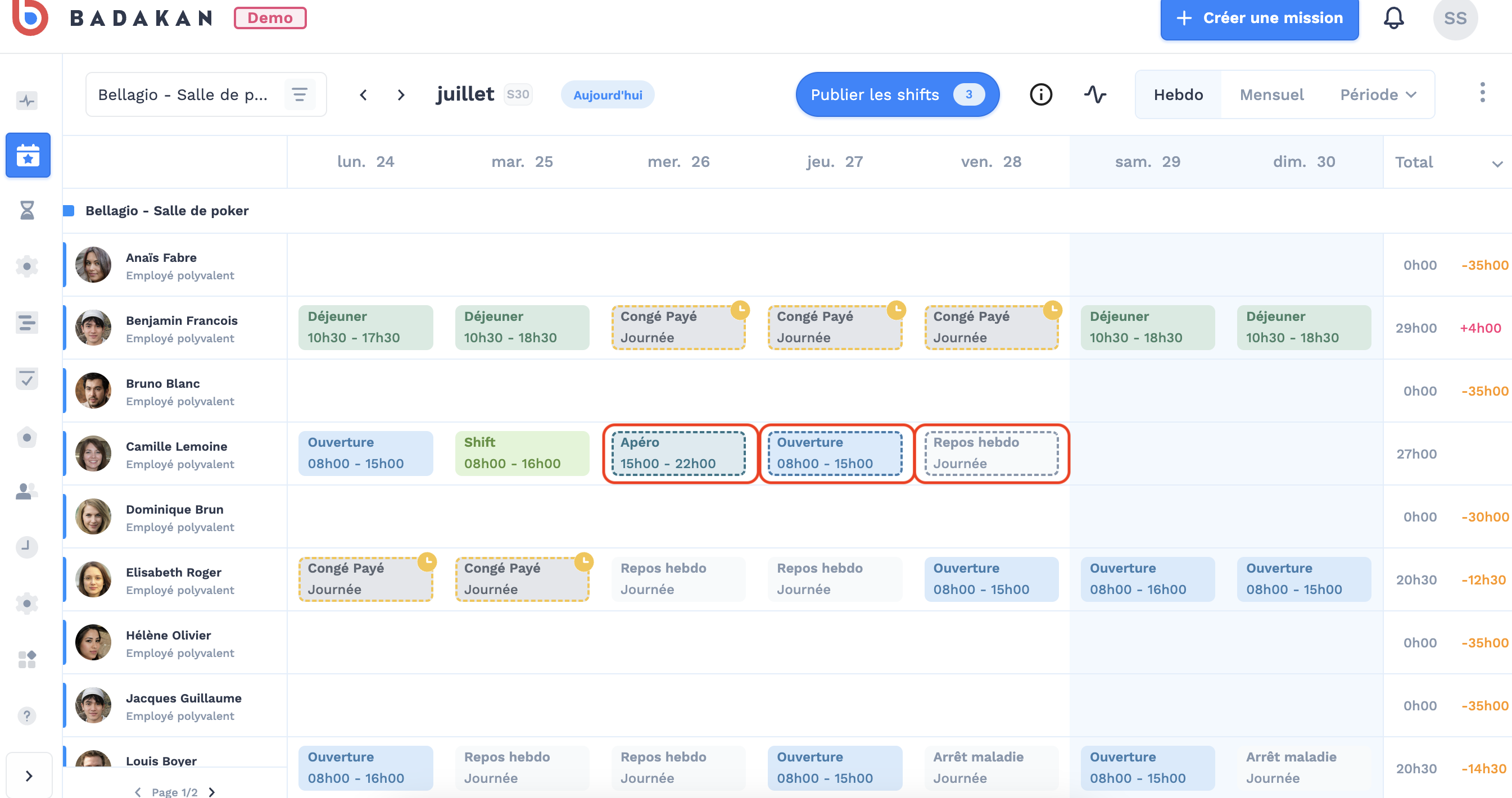Go to previous week arrow
The height and width of the screenshot is (798, 1512).
(363, 94)
